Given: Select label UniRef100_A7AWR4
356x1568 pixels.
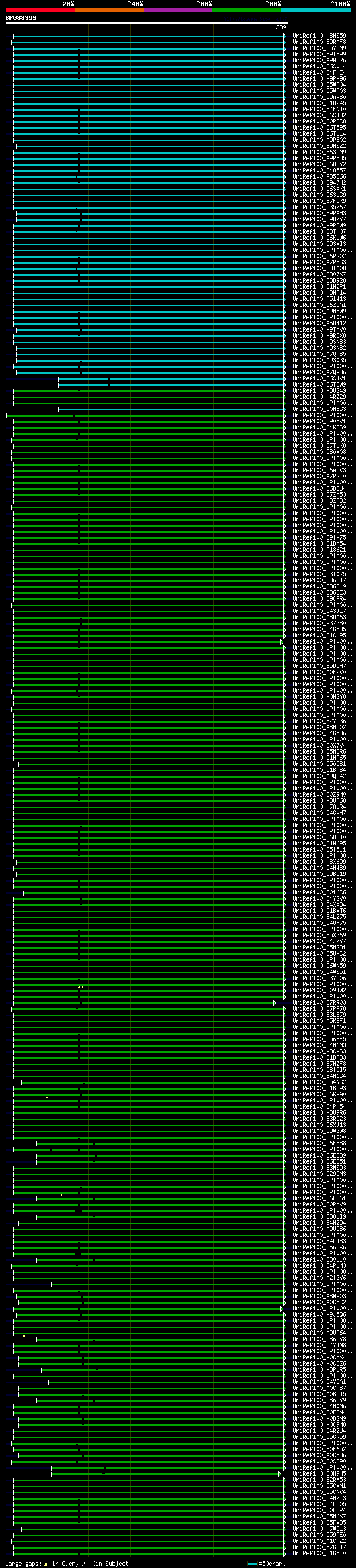Looking at the screenshot, I should [x=319, y=807].
